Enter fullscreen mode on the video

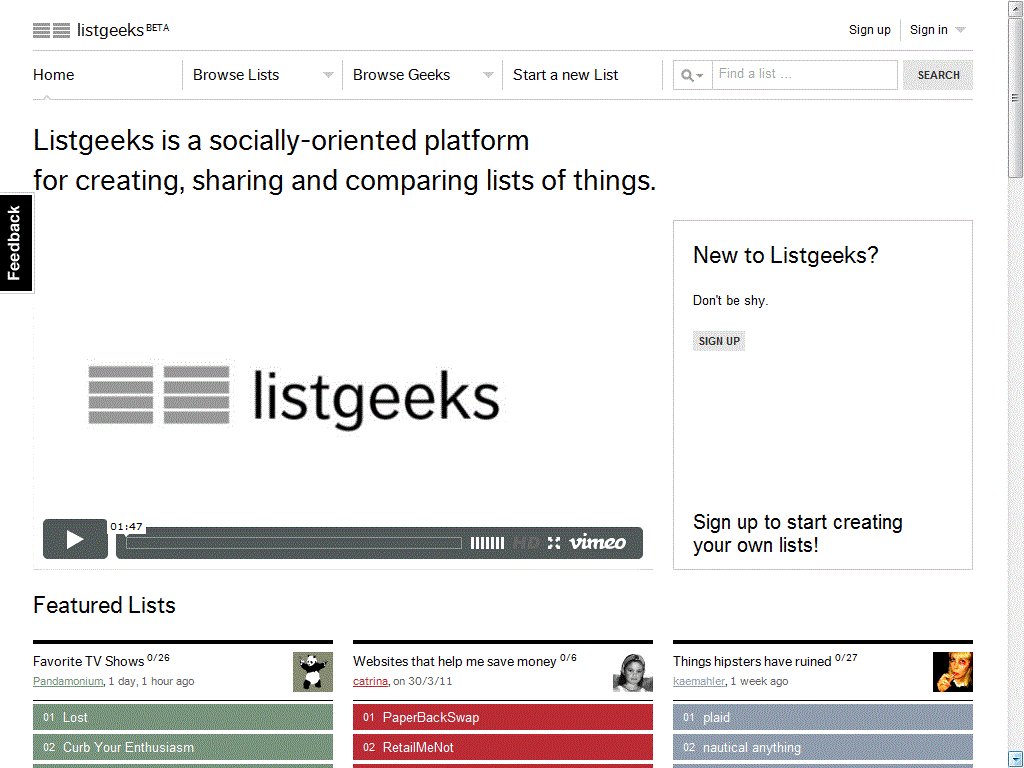coord(554,543)
